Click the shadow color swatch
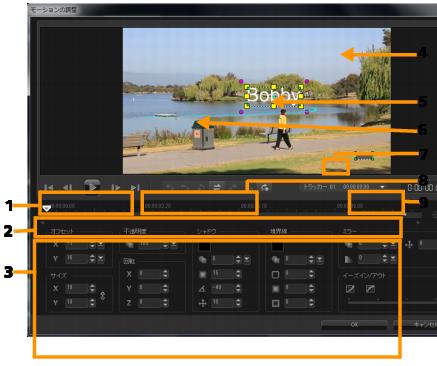Image resolution: width=437 pixels, height=366 pixels. click(x=204, y=247)
